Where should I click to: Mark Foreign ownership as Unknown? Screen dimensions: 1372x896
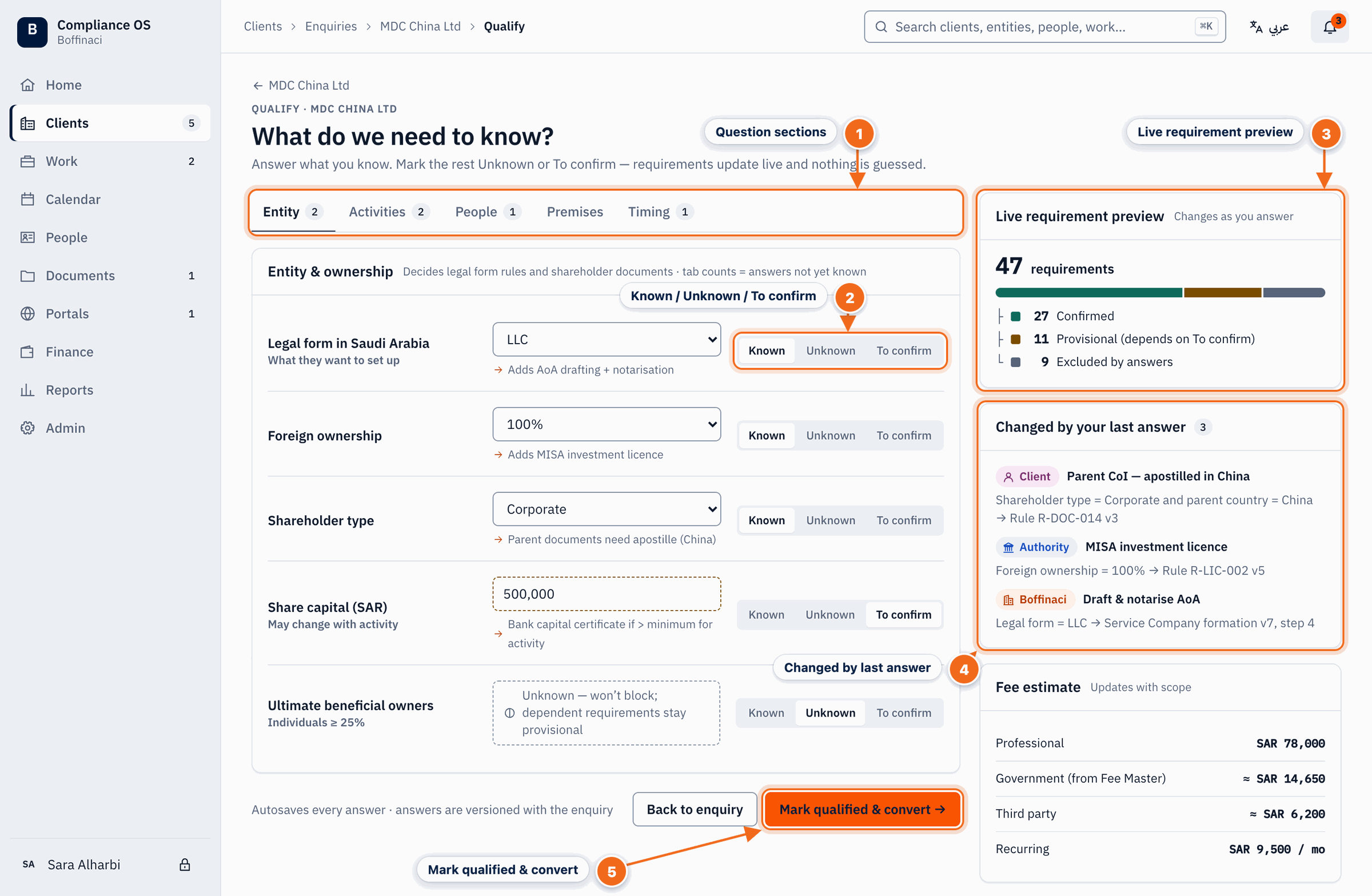click(x=830, y=435)
